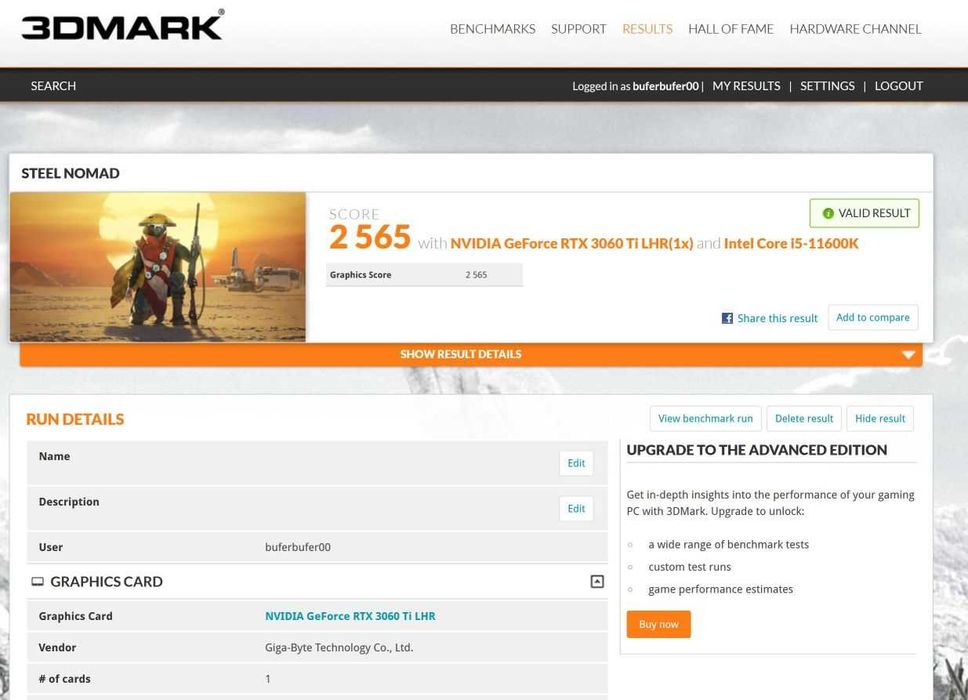Click the Valid Result badge label
968x700 pixels.
tap(874, 213)
